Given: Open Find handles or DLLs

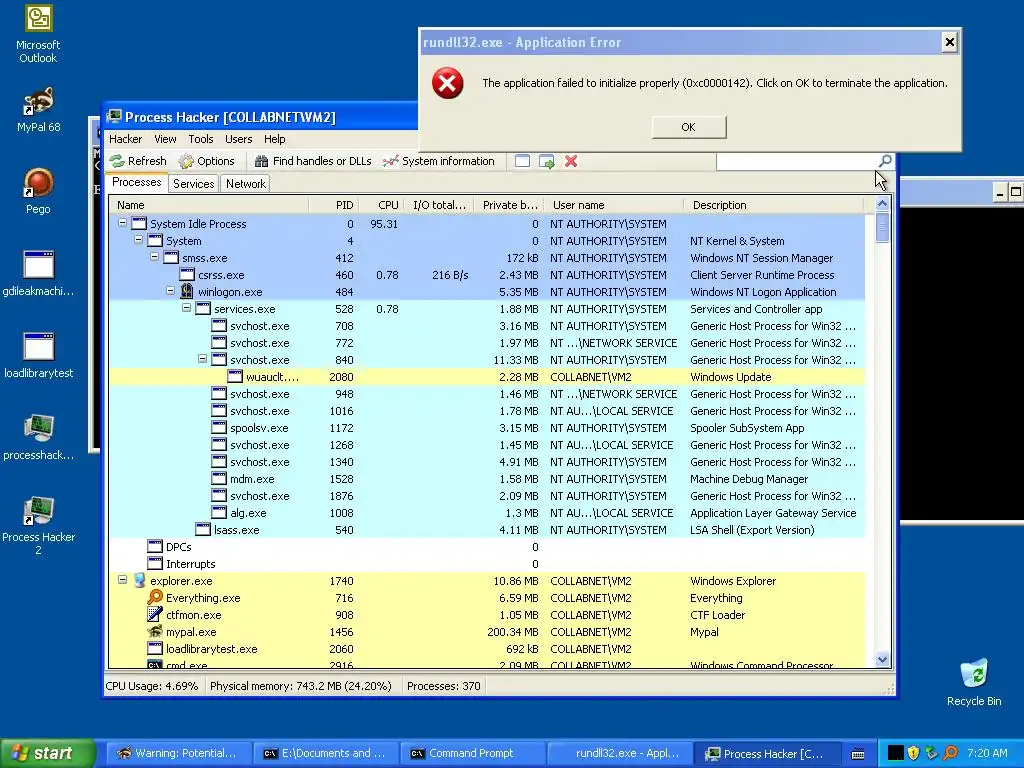Looking at the screenshot, I should [x=313, y=161].
